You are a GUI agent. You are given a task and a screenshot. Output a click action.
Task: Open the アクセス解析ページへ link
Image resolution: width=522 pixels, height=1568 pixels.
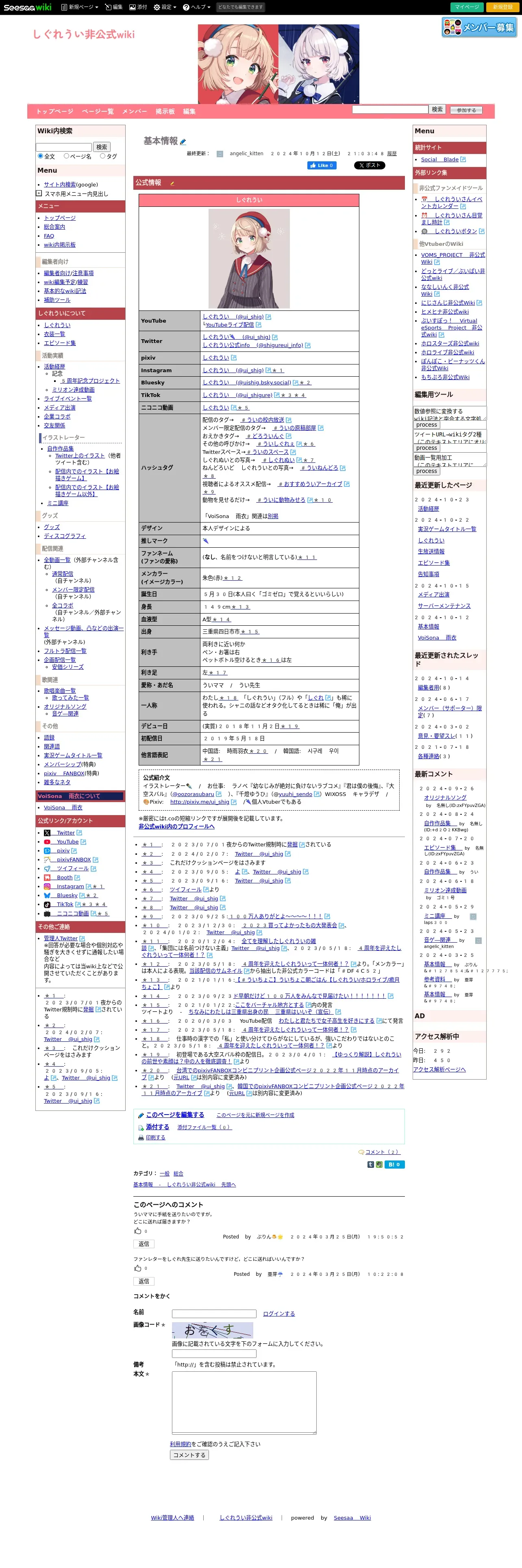439,1069
